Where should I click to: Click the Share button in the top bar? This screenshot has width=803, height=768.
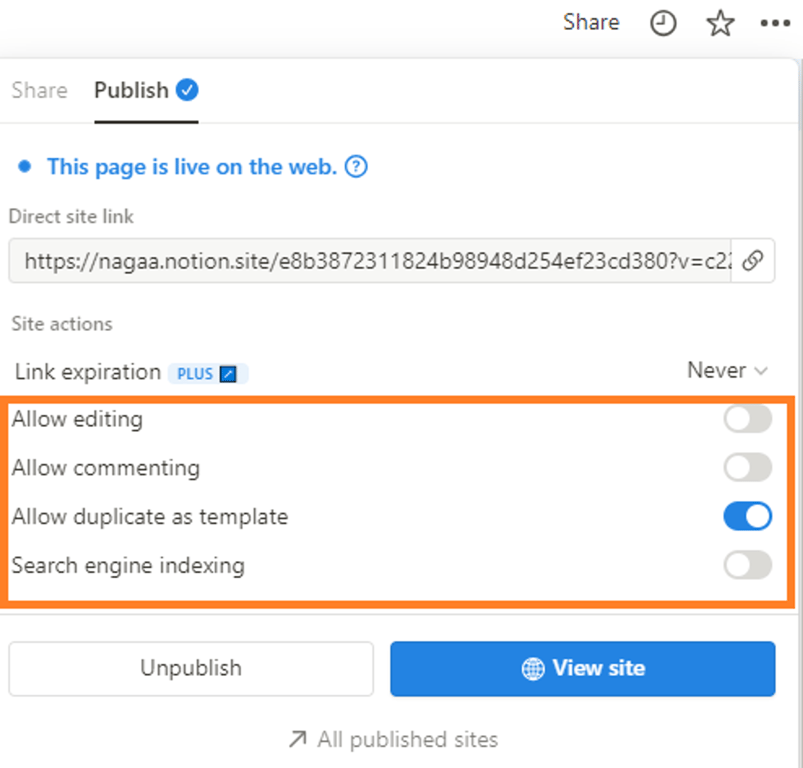click(591, 22)
